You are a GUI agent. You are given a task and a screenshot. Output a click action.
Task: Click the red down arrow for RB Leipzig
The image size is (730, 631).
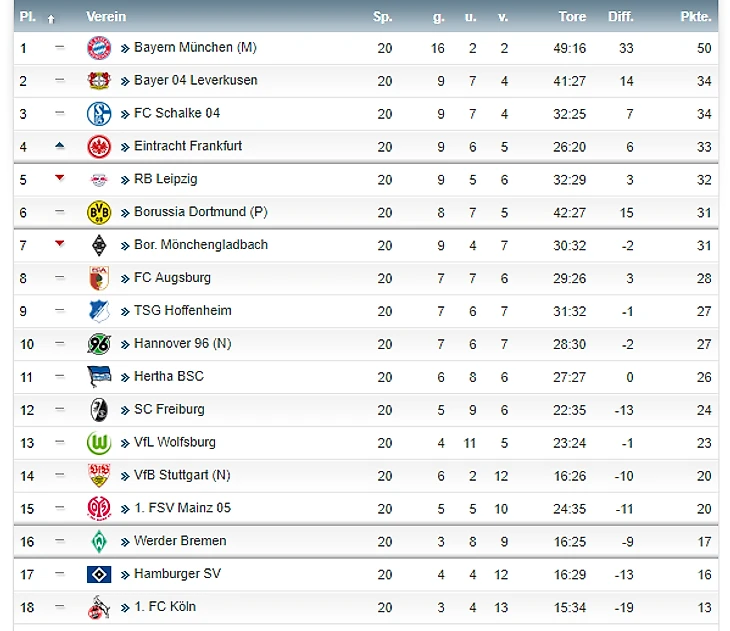59,177
